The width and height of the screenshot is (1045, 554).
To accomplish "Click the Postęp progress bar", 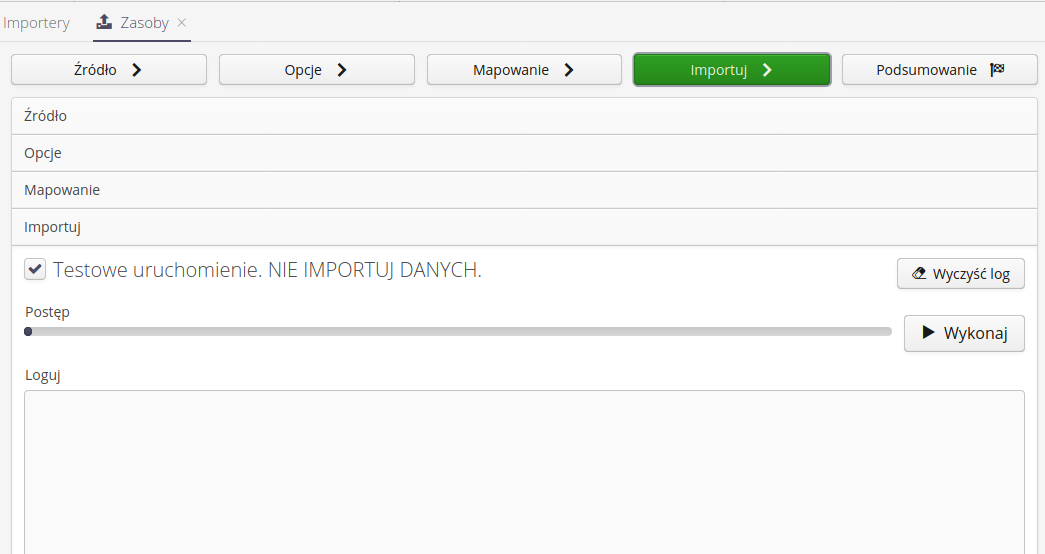I will 458,331.
